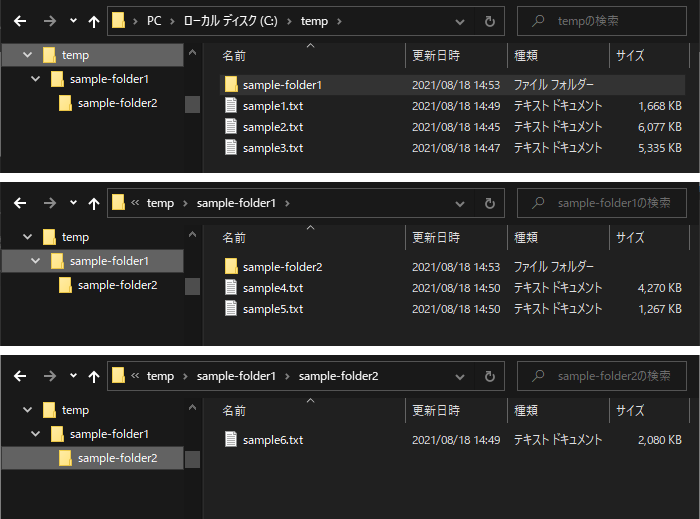Refresh the window with sample-folder1の検索 search box
Viewport: 700px width, 519px height.
pos(489,203)
